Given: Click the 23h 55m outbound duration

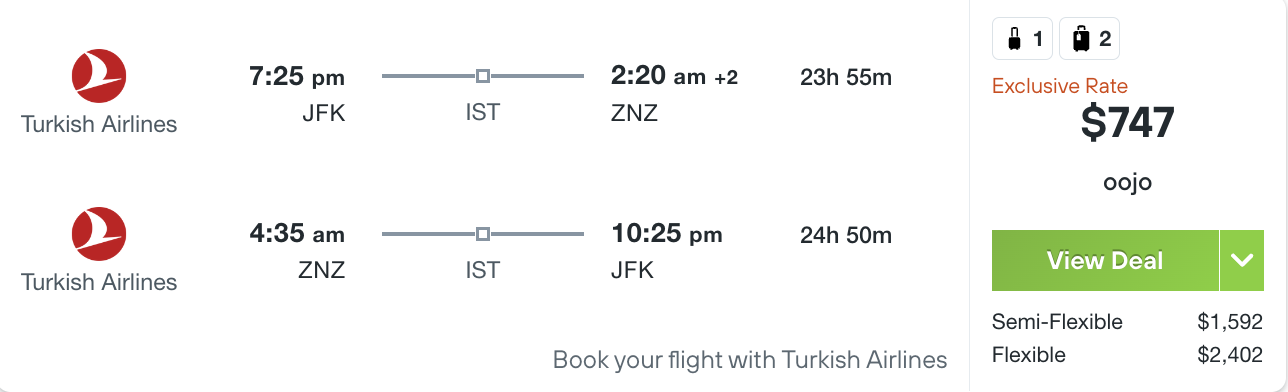Looking at the screenshot, I should (x=846, y=77).
